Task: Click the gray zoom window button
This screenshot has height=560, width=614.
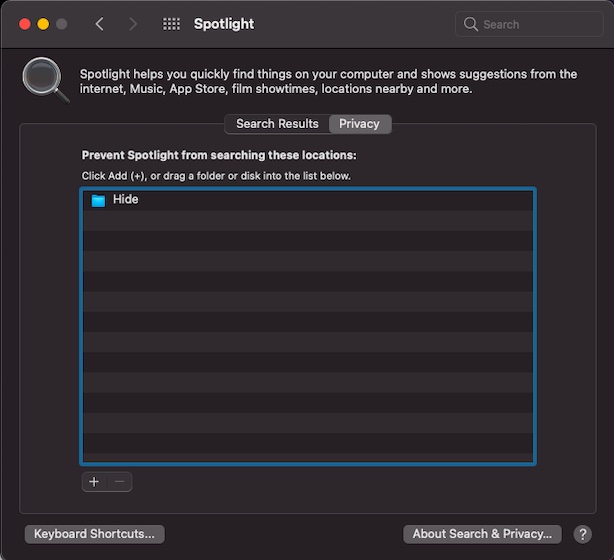Action: (62, 24)
